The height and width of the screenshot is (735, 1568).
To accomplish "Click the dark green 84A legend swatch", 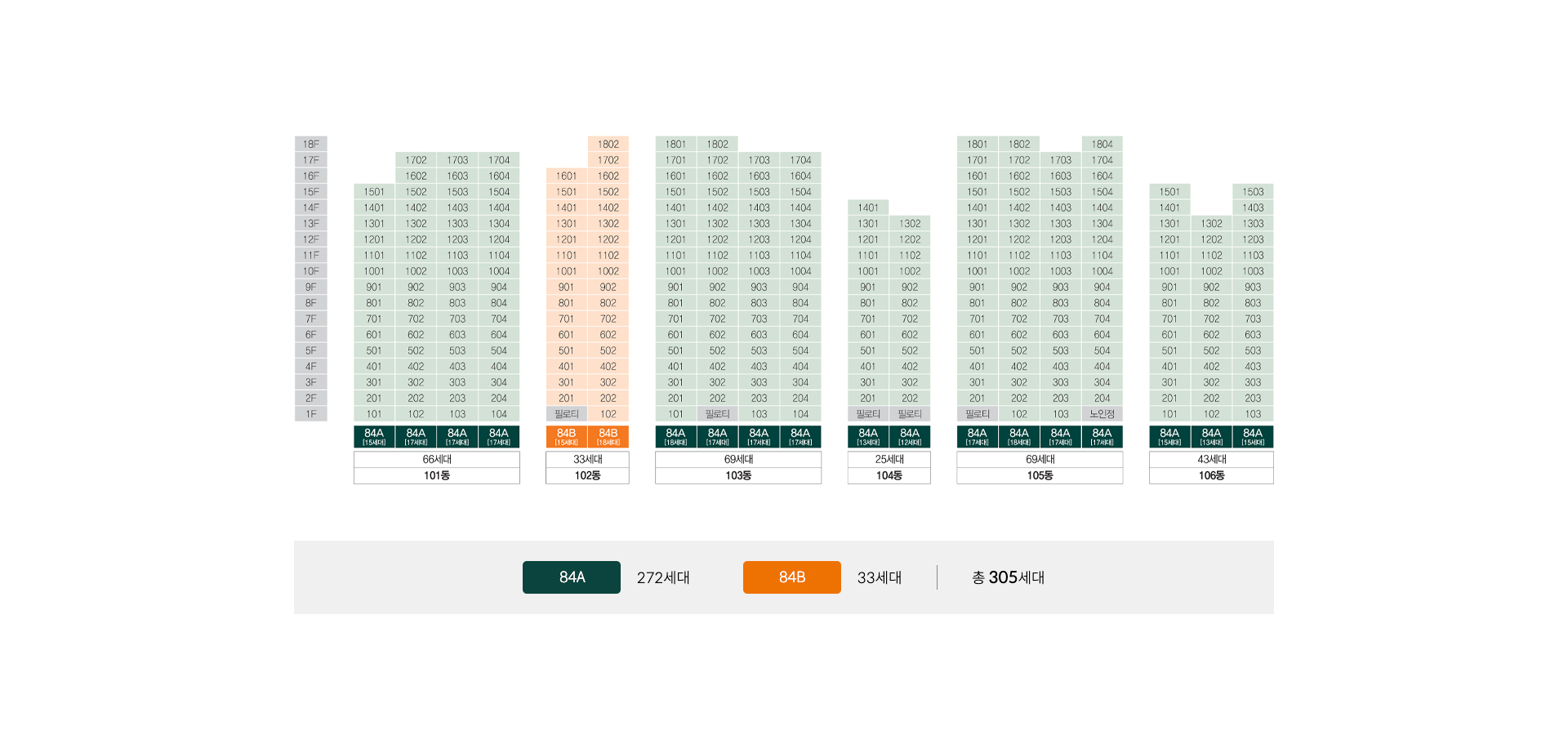I will (x=571, y=577).
